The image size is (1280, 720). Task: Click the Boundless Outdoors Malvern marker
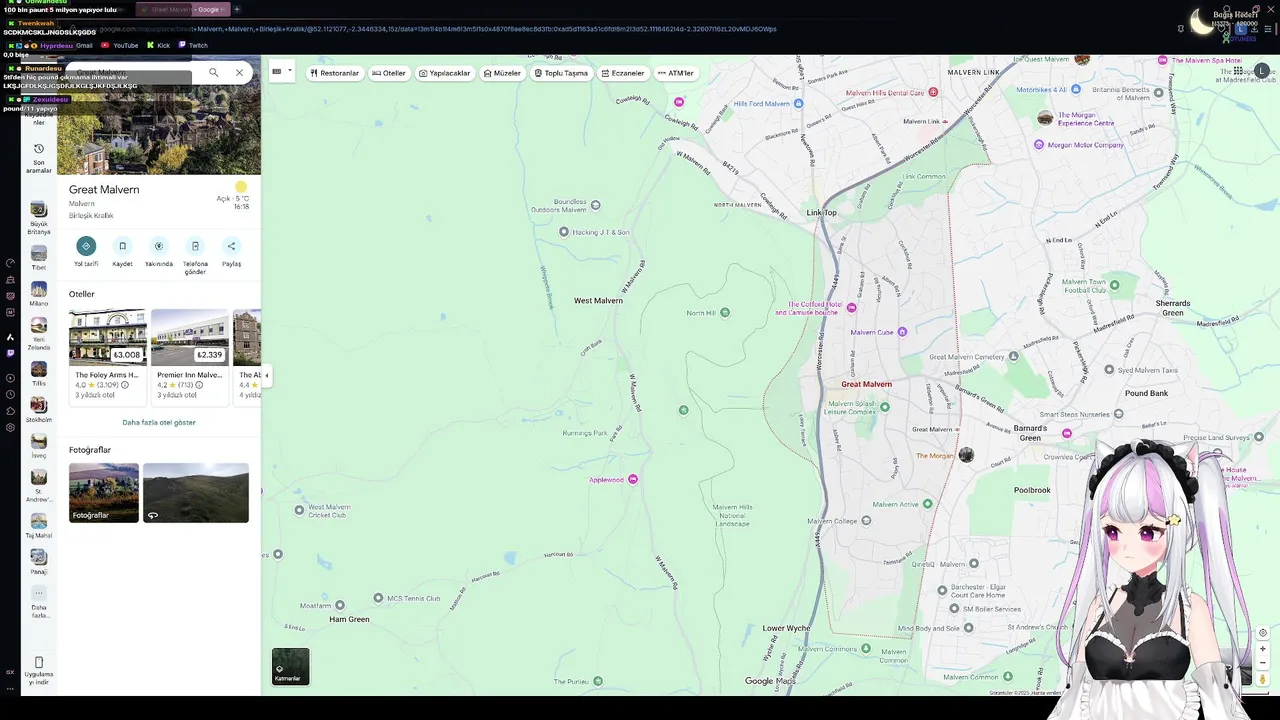pyautogui.click(x=596, y=205)
